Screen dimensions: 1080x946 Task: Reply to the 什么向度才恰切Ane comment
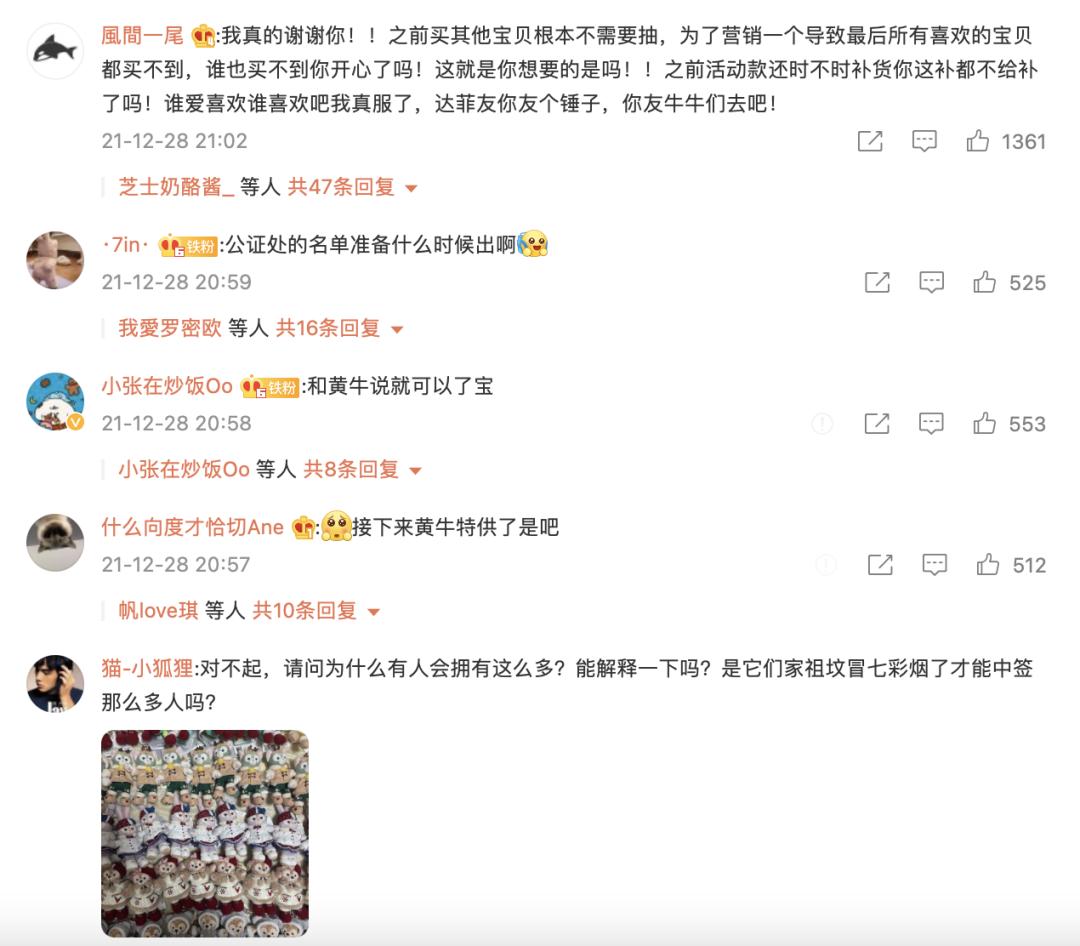point(935,565)
